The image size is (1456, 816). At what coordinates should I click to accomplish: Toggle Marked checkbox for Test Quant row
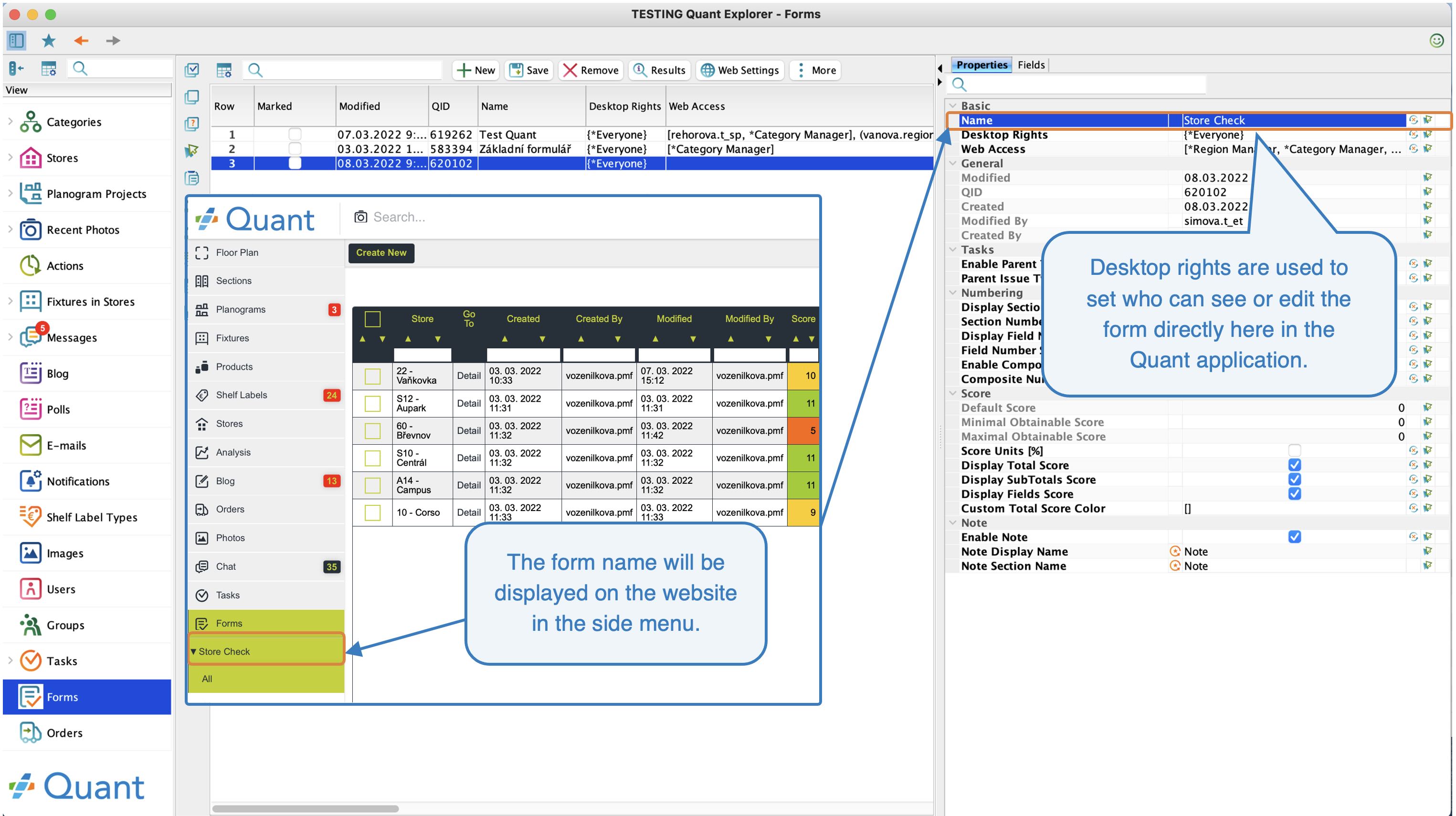pos(295,135)
